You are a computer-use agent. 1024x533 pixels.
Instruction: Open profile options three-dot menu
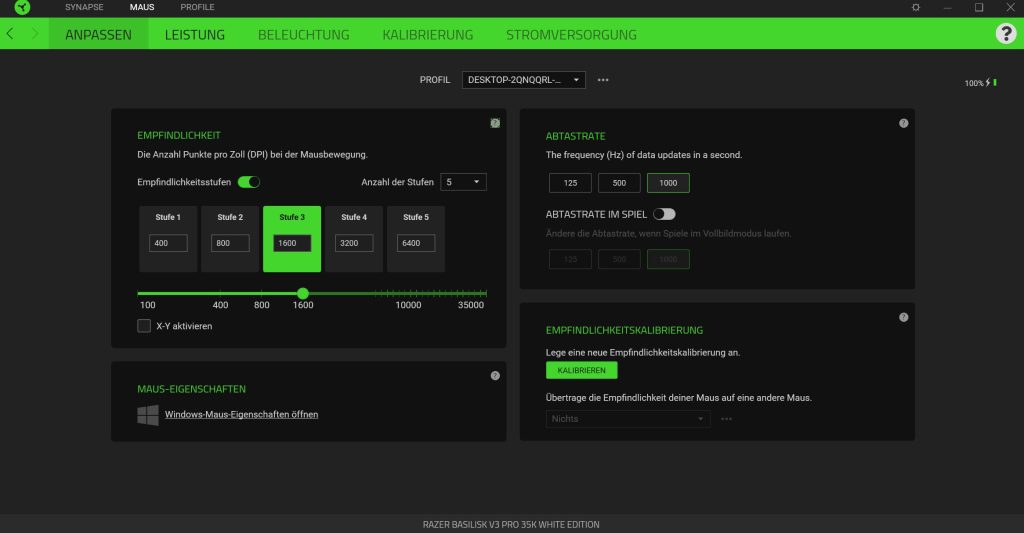pyautogui.click(x=603, y=80)
